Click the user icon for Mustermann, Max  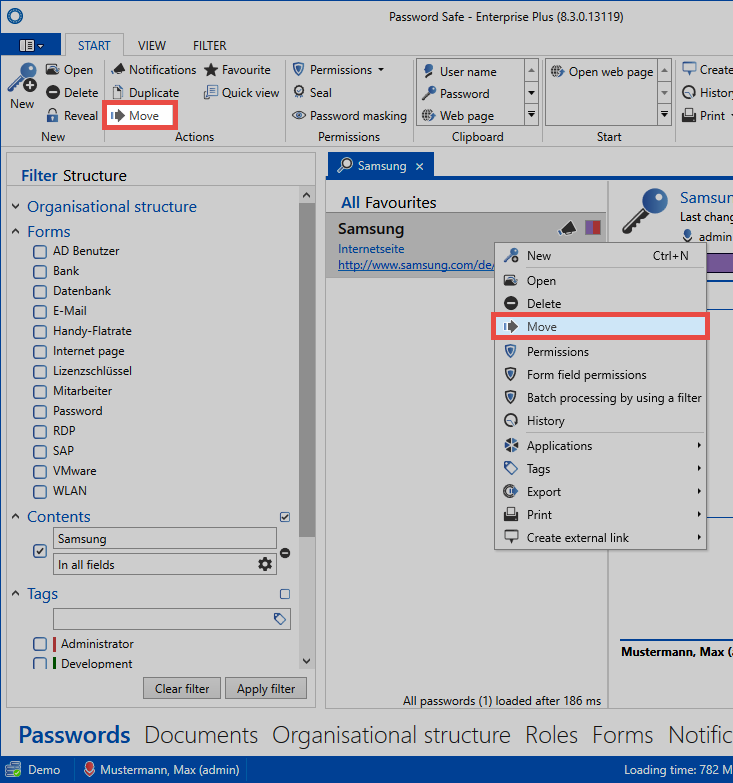pyautogui.click(x=89, y=769)
